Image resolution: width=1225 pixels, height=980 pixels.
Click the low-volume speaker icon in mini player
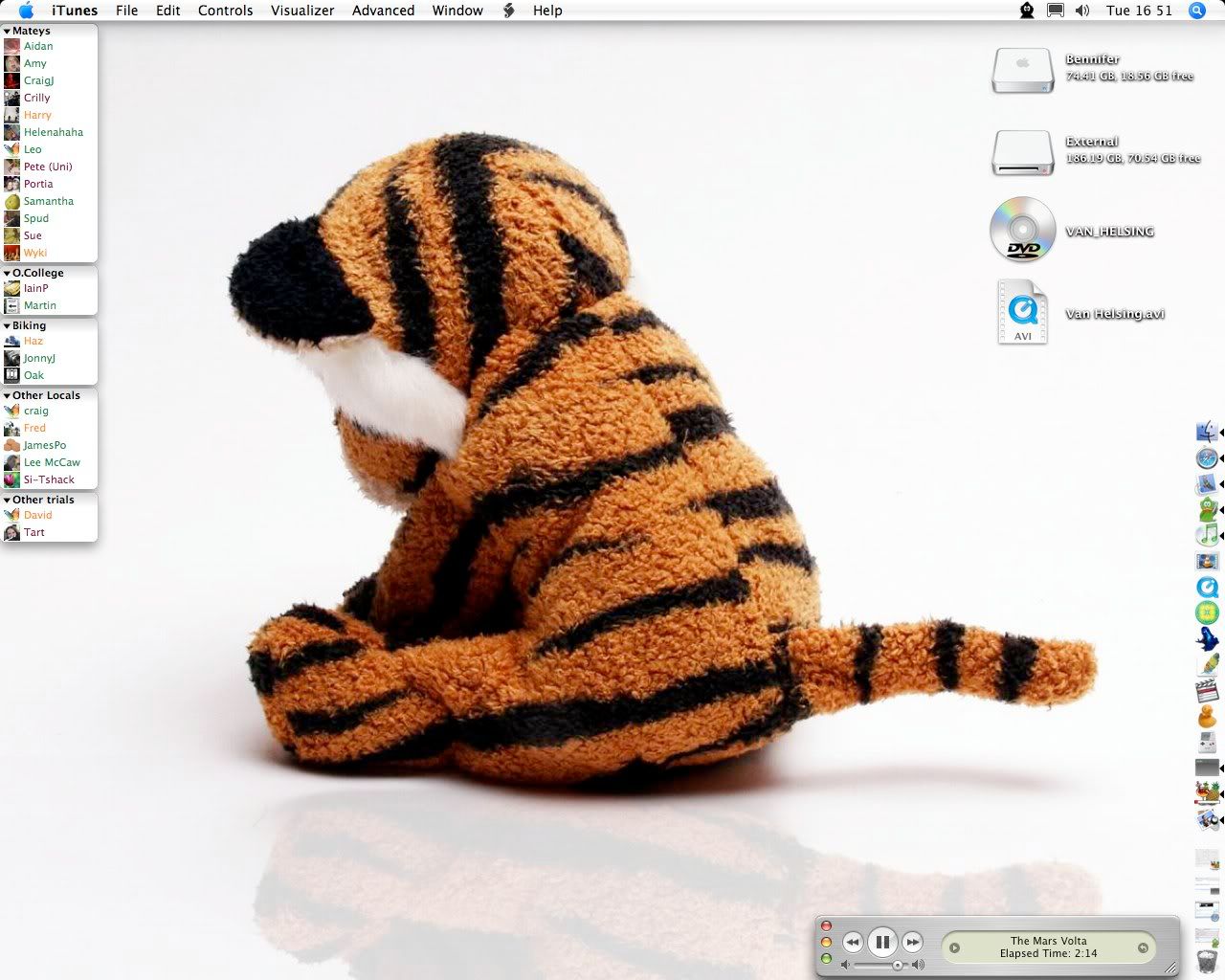click(845, 965)
